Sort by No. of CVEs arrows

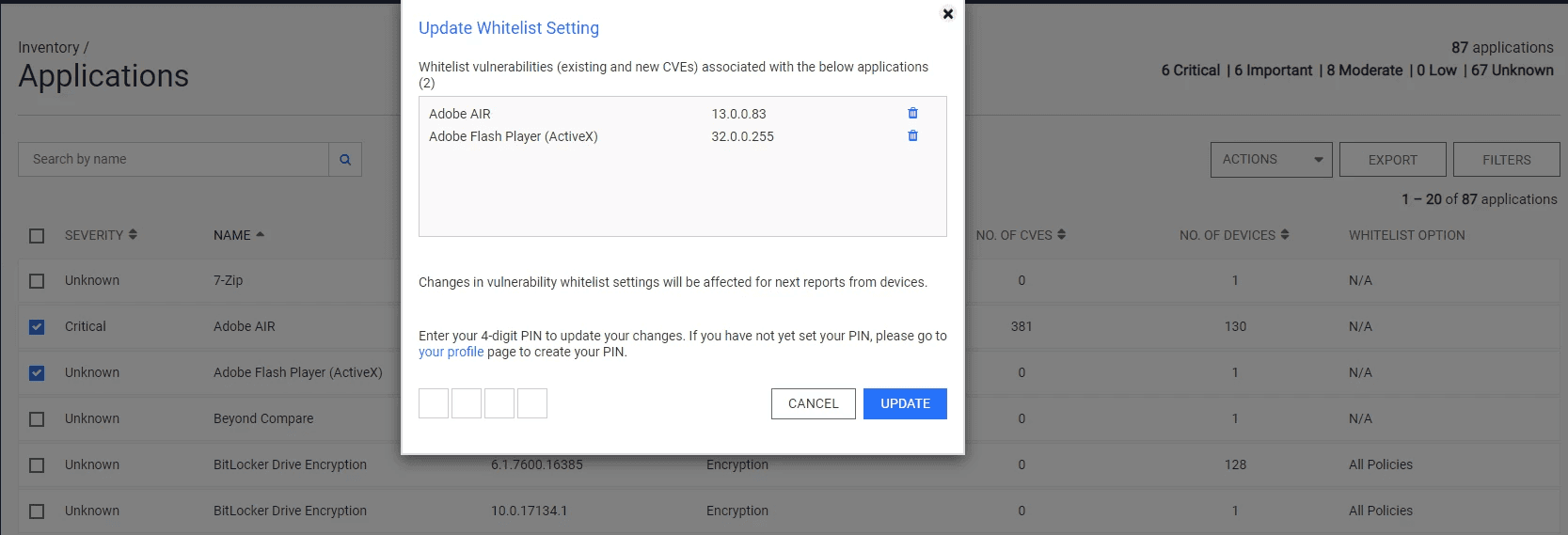1061,234
